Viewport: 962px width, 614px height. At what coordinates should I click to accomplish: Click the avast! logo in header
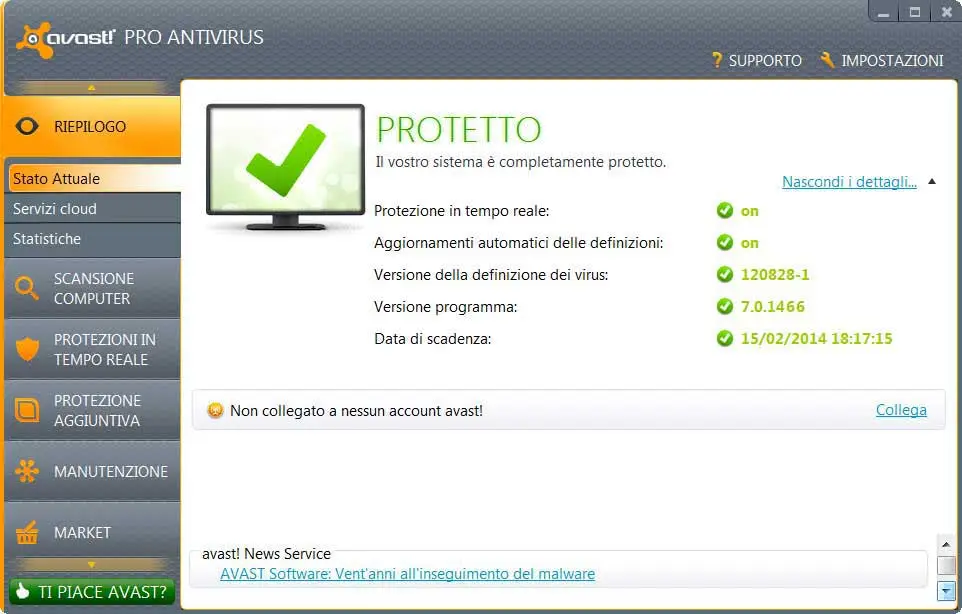[x=65, y=39]
